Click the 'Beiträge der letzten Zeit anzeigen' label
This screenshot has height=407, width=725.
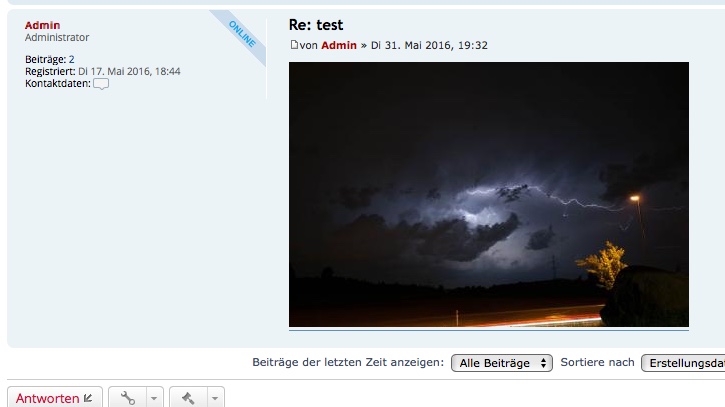click(x=348, y=362)
